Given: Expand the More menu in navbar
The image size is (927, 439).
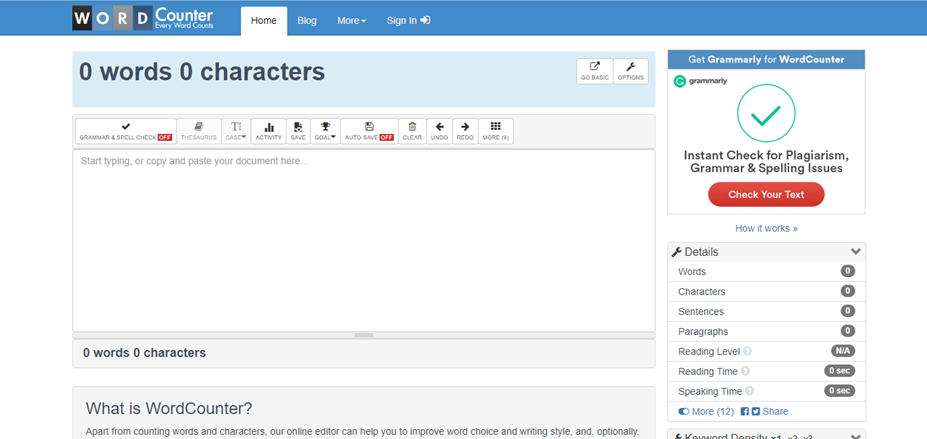Looking at the screenshot, I should (351, 20).
